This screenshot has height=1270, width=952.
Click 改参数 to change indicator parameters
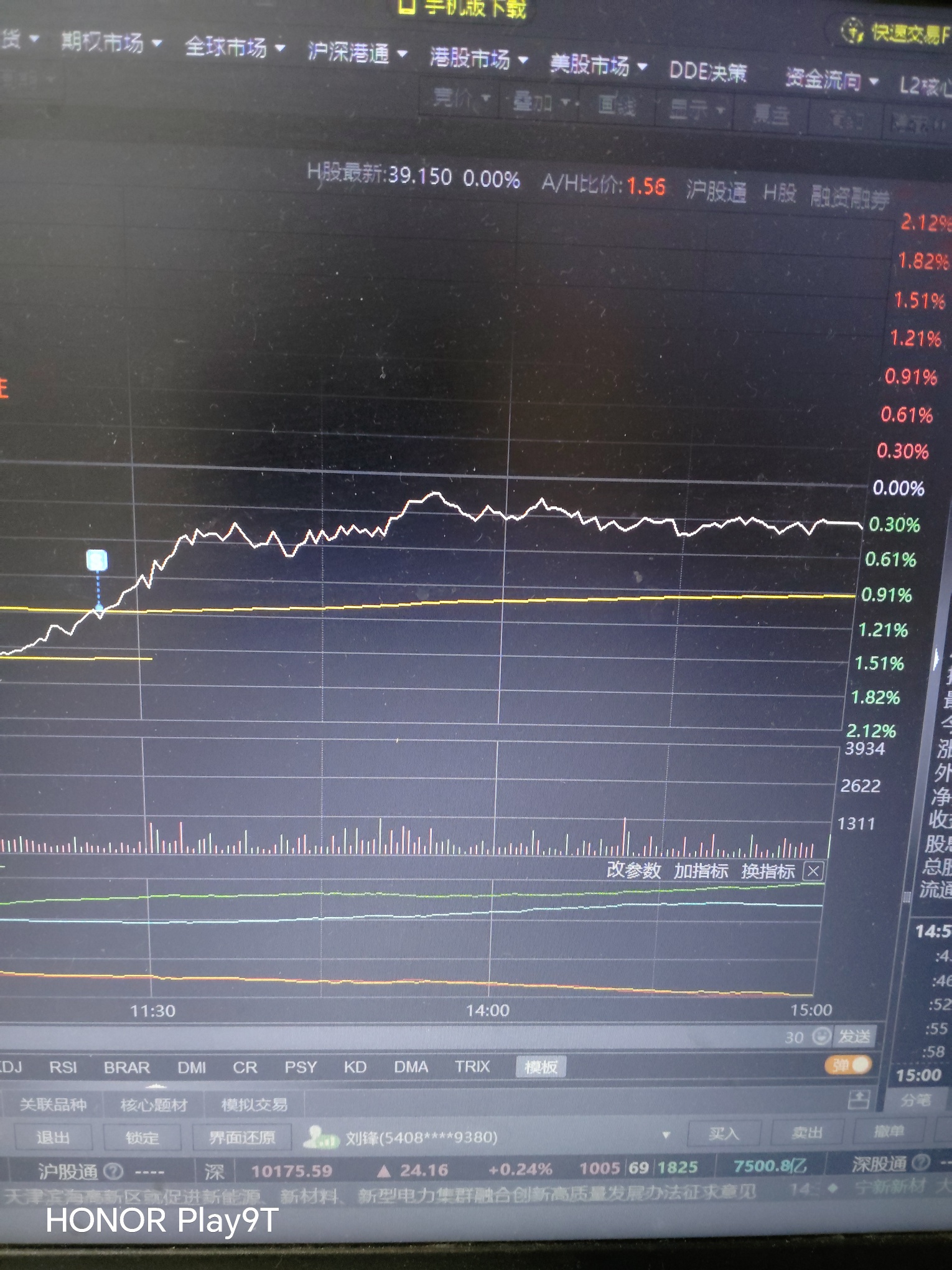click(633, 870)
